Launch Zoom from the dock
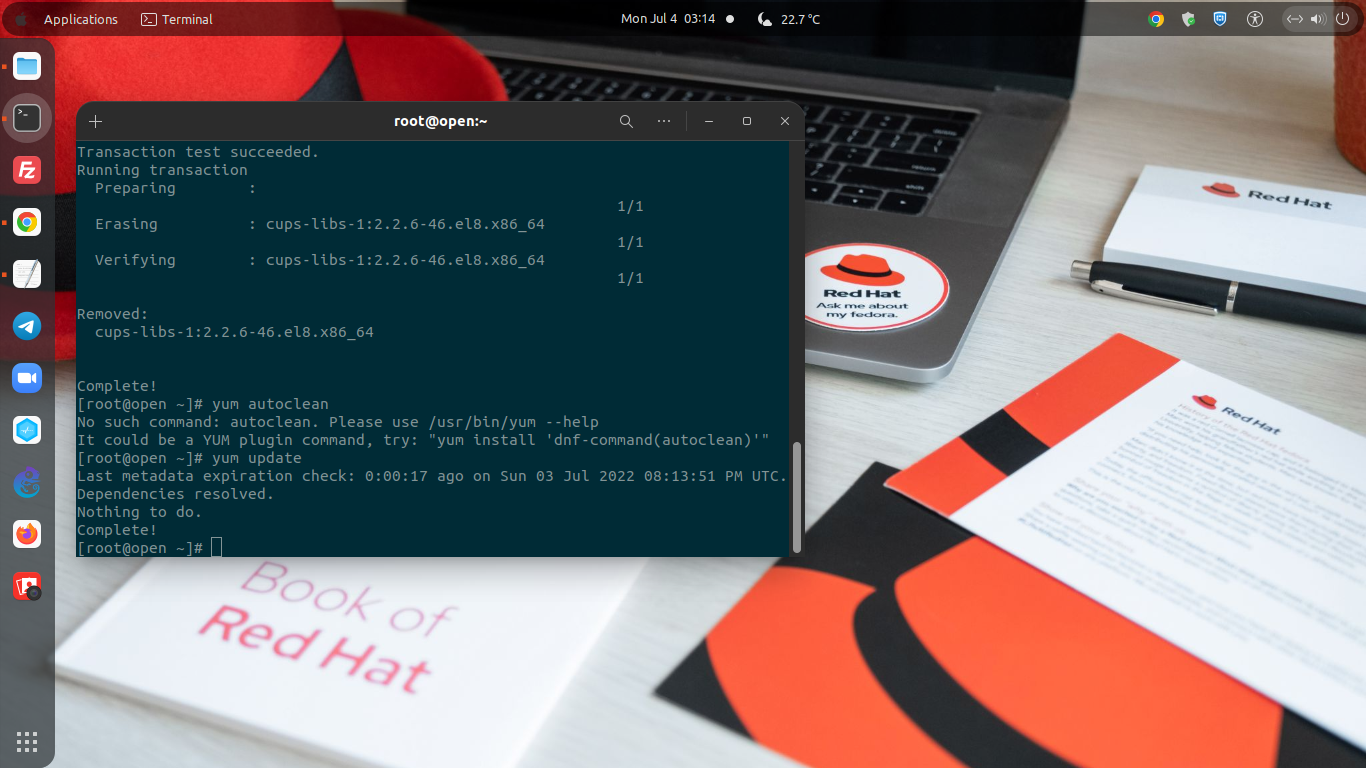The image size is (1366, 768). (27, 378)
